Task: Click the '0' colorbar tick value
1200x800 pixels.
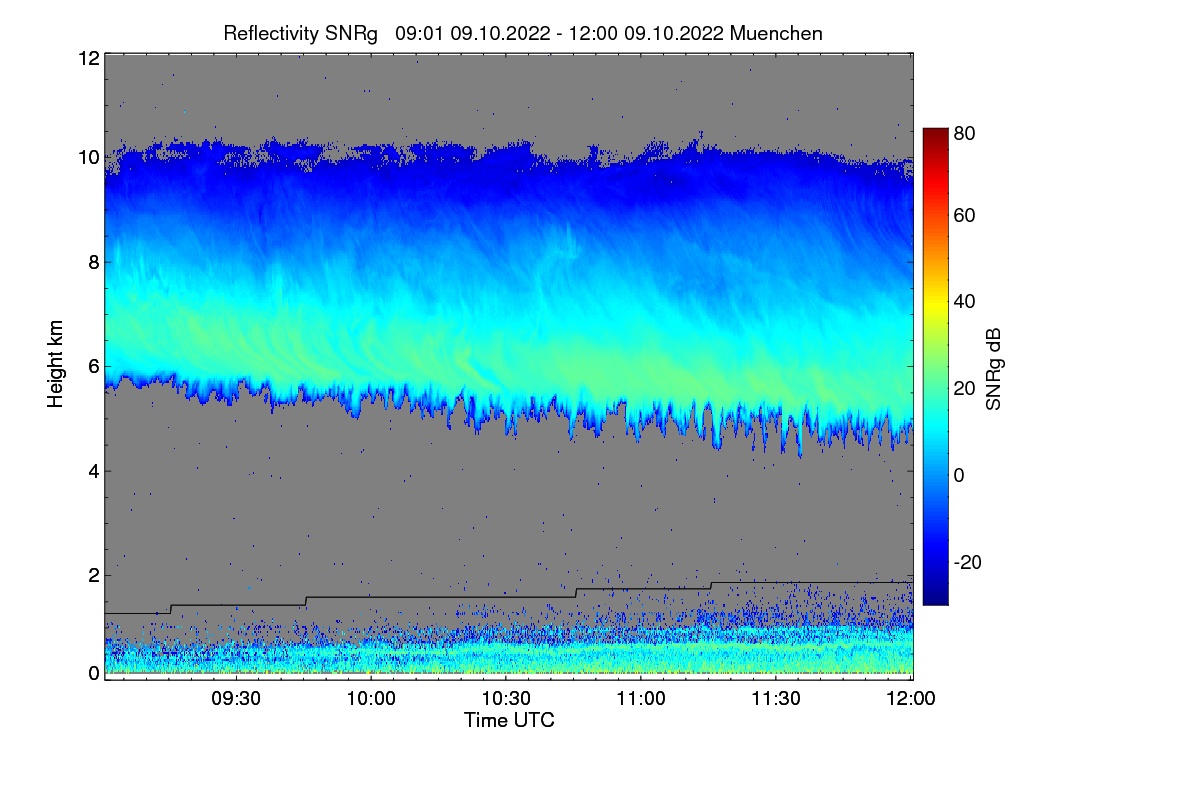Action: point(961,476)
